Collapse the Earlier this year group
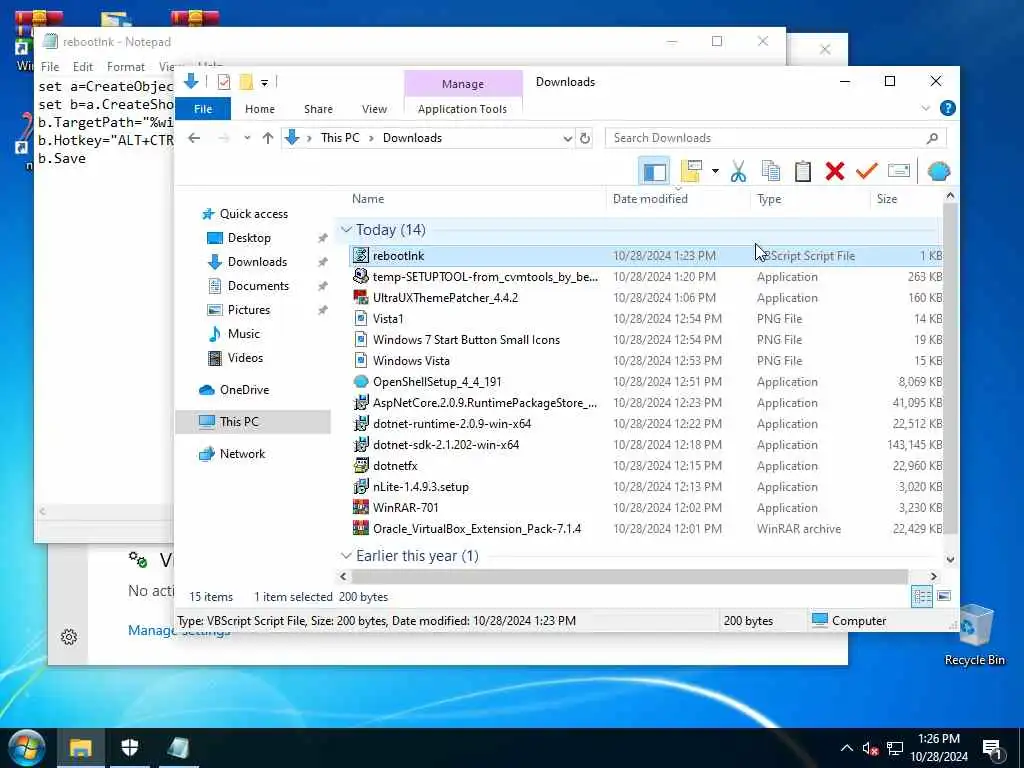The image size is (1024, 768). (346, 556)
